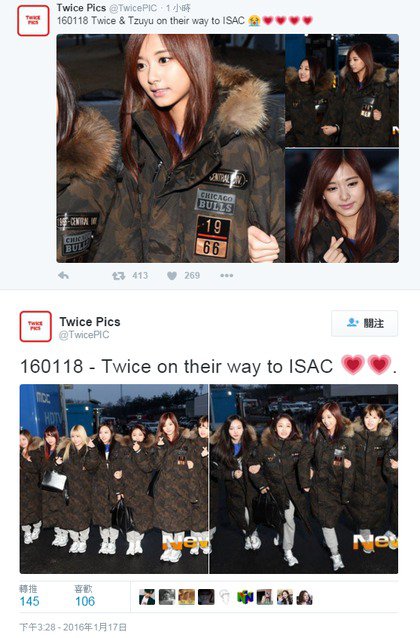Image resolution: width=420 pixels, height=638 pixels.
Task: Open the right group photo of four members
Action: 304,479
